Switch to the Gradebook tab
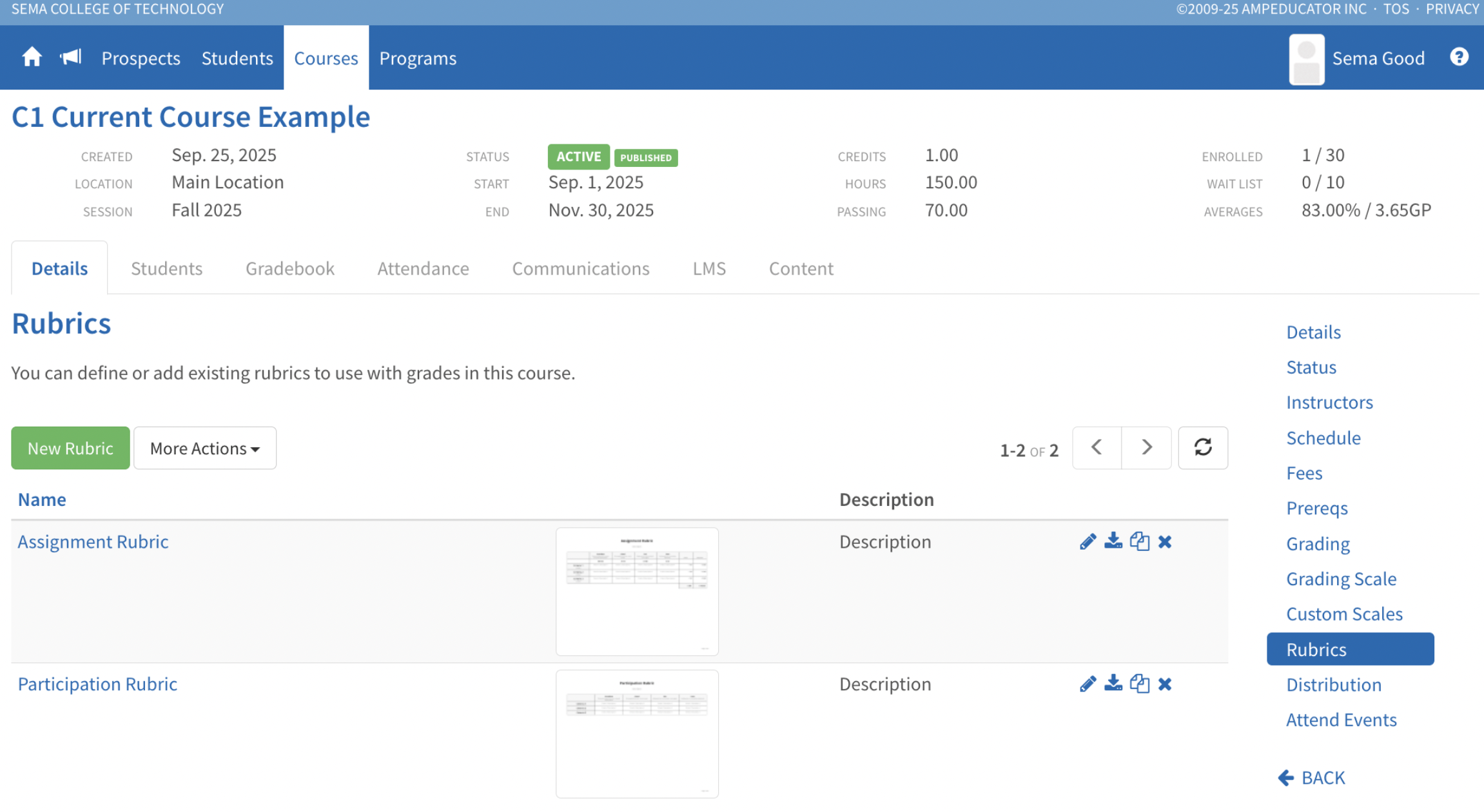 click(x=289, y=269)
